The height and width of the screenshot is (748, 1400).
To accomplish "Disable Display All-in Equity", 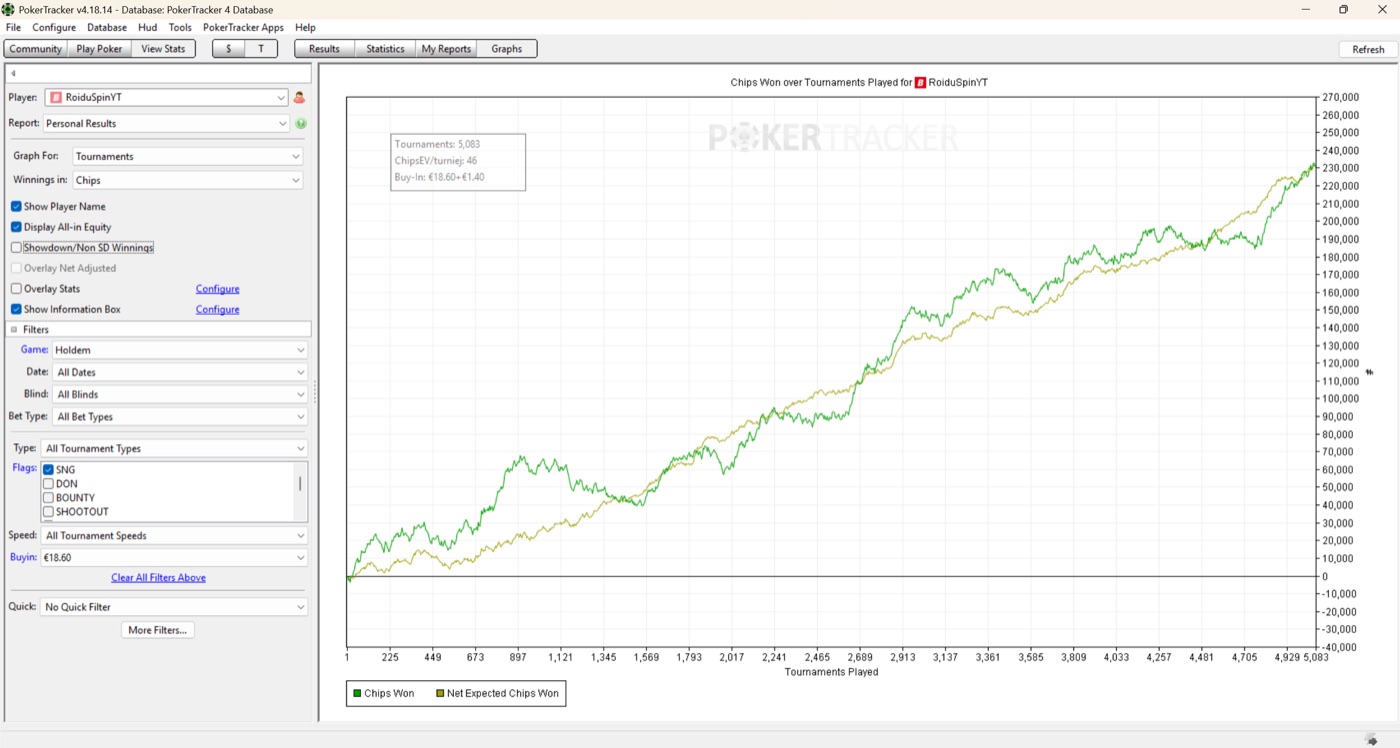I will pos(16,227).
